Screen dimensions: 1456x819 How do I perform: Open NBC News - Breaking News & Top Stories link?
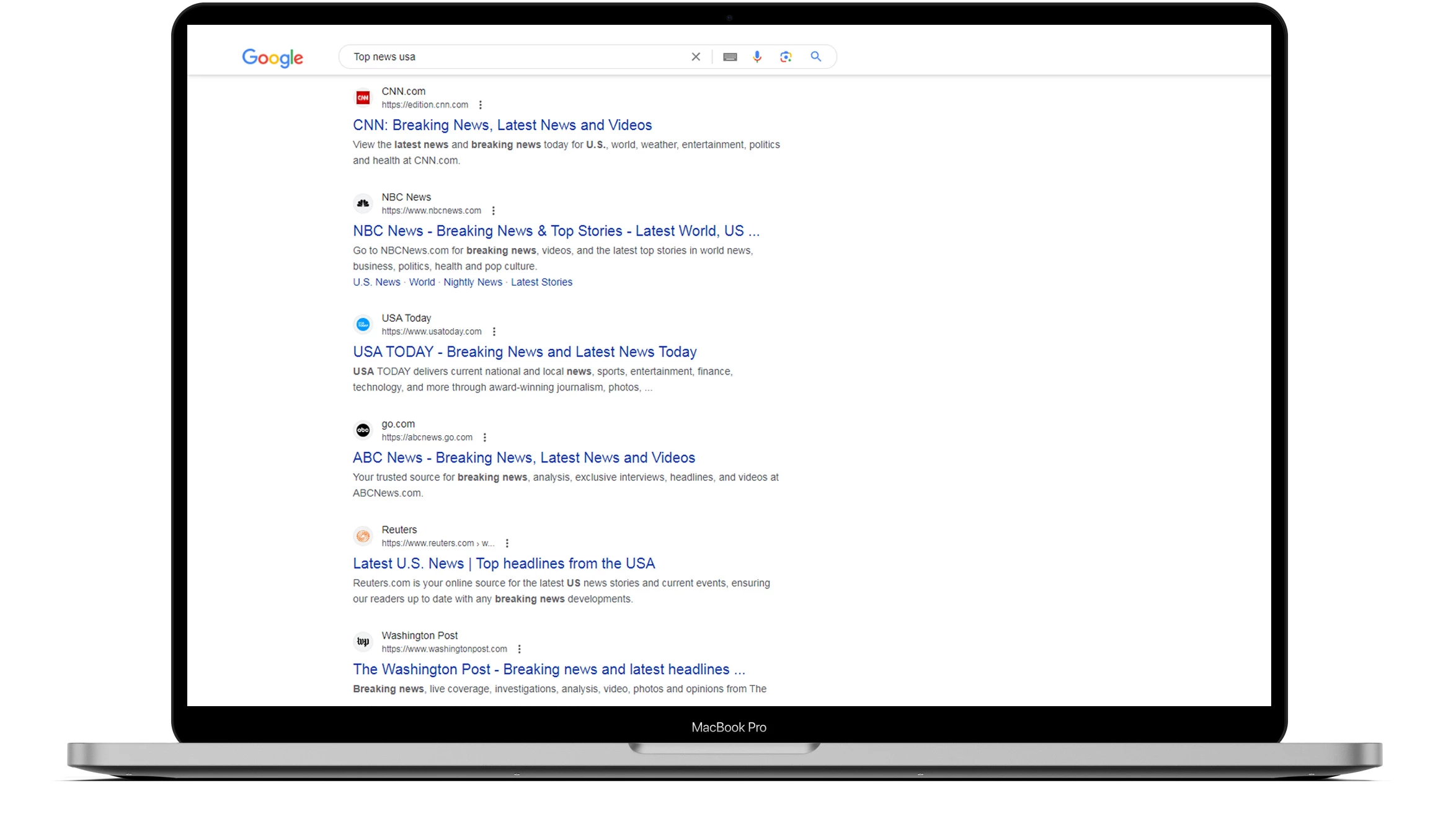click(556, 231)
